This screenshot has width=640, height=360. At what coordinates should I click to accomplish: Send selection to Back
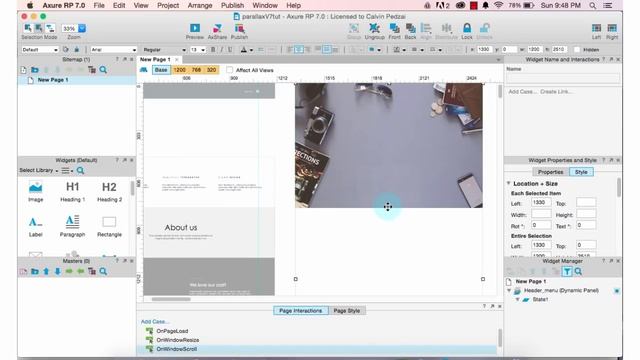(410, 28)
